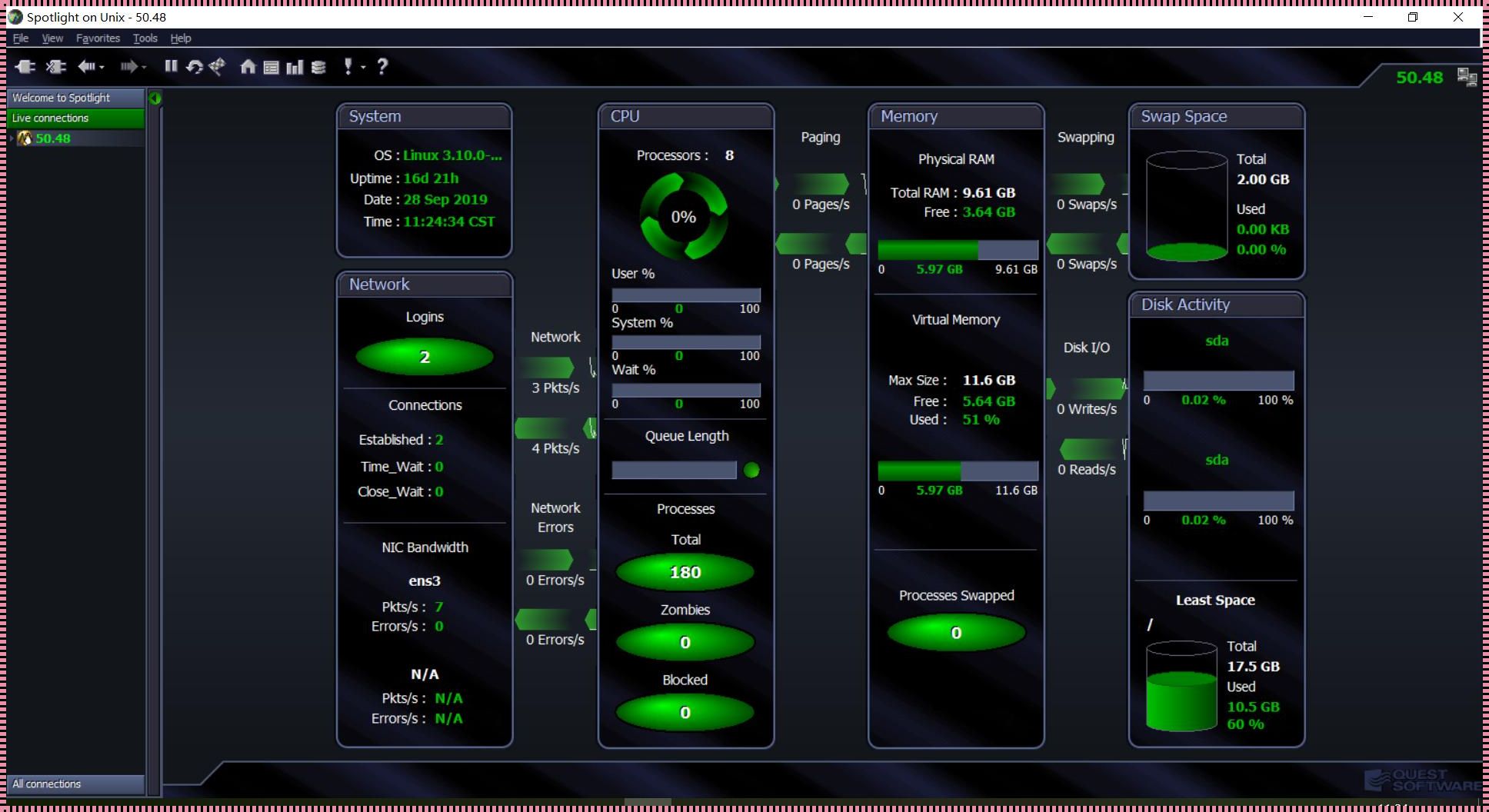Refresh data with the circular arrow icon

[x=194, y=67]
